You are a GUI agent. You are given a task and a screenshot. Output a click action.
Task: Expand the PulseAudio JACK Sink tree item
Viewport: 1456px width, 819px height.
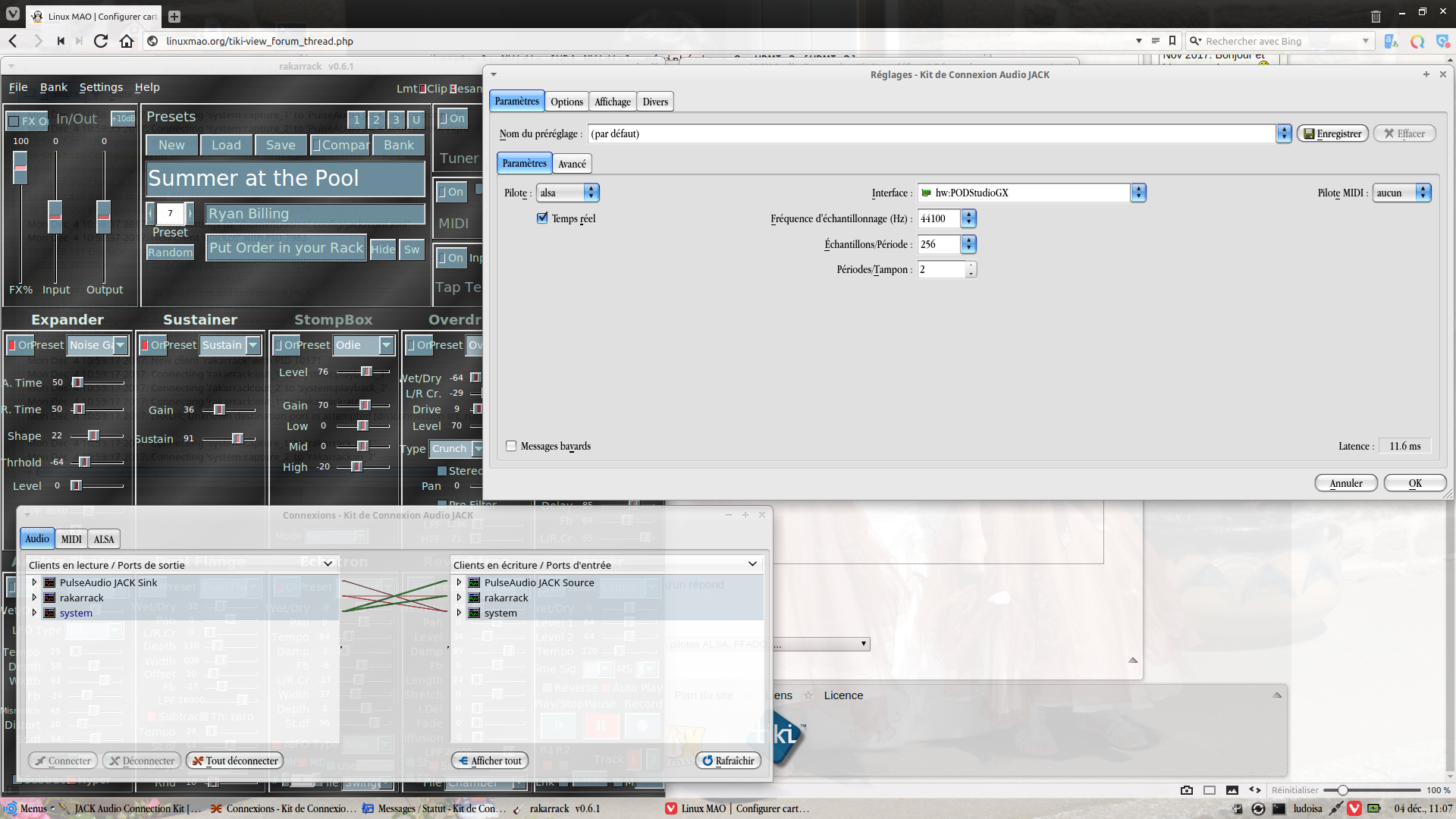(34, 582)
